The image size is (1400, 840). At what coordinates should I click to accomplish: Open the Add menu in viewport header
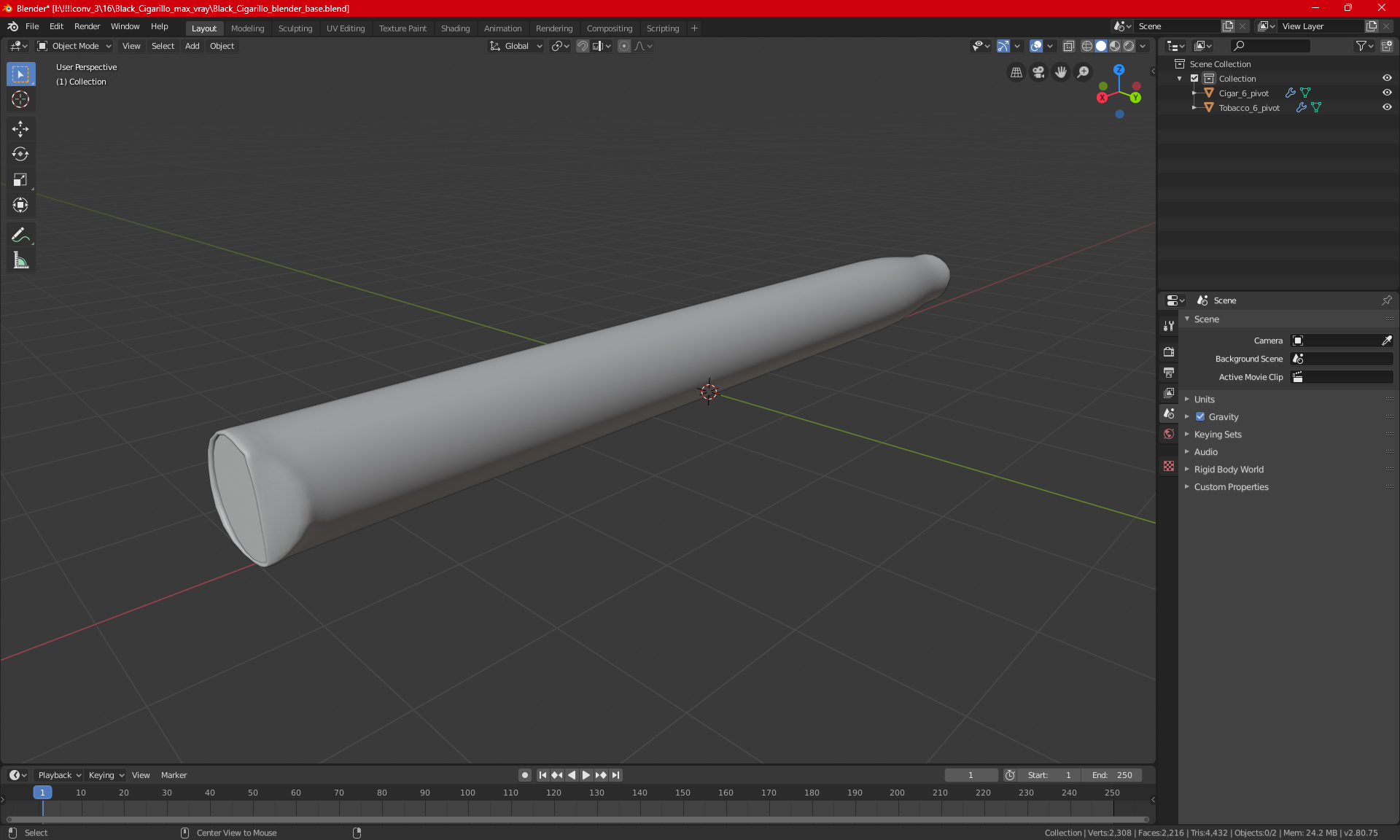[x=192, y=46]
